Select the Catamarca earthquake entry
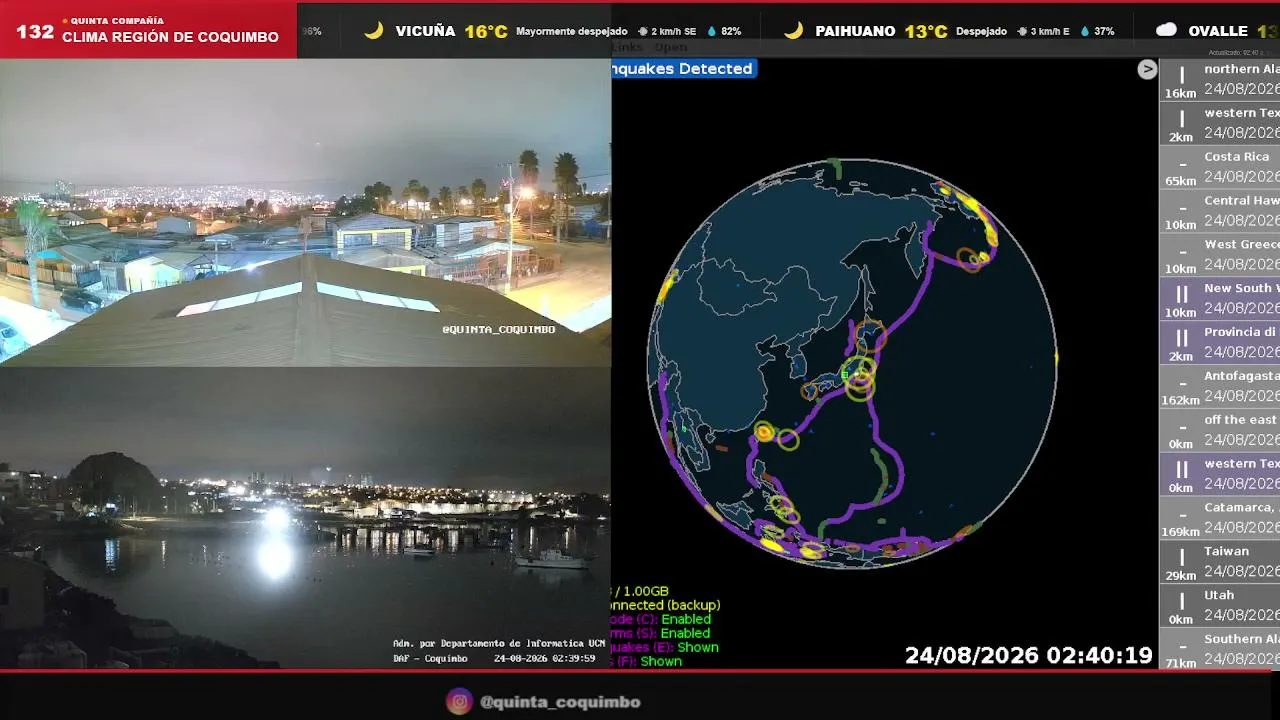1280x720 pixels. click(1220, 520)
